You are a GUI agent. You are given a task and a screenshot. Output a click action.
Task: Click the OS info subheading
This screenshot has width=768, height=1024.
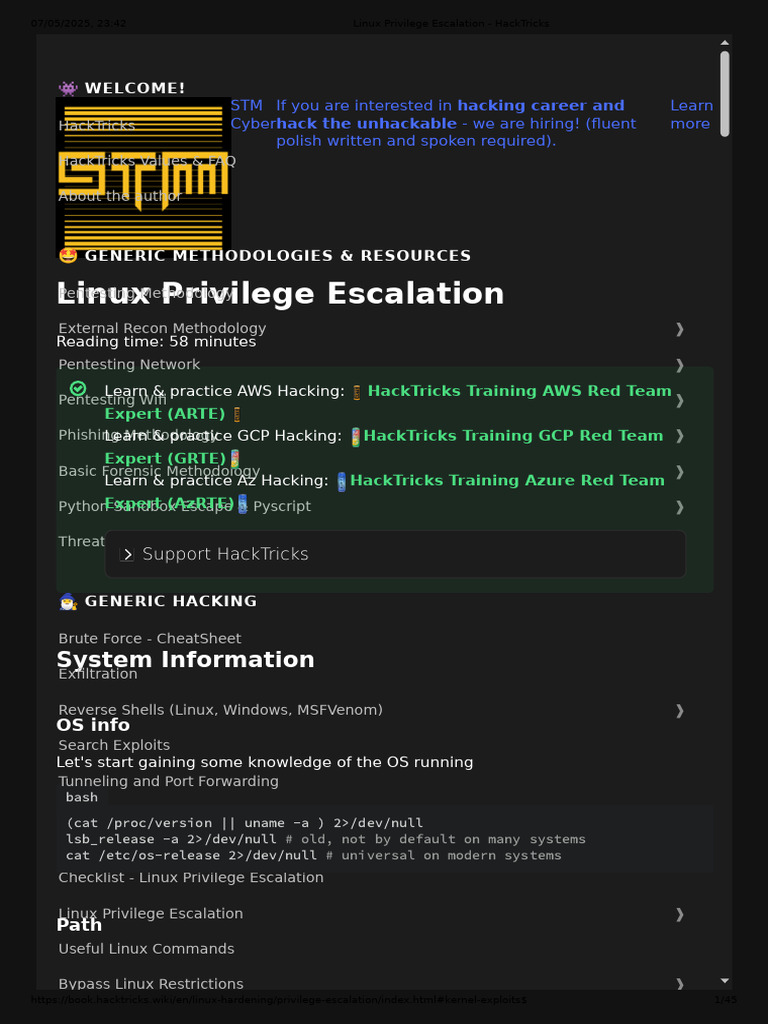click(93, 725)
